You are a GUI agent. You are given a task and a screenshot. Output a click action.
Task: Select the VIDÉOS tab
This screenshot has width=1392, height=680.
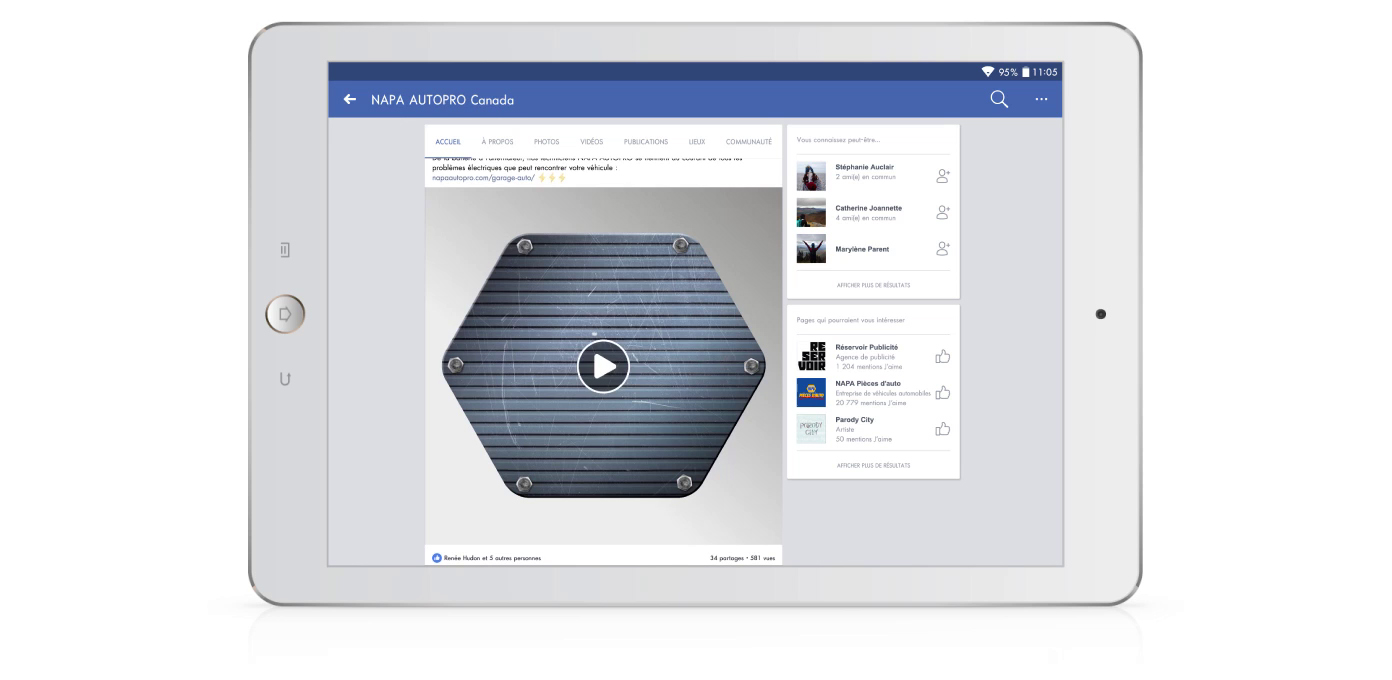click(x=592, y=142)
